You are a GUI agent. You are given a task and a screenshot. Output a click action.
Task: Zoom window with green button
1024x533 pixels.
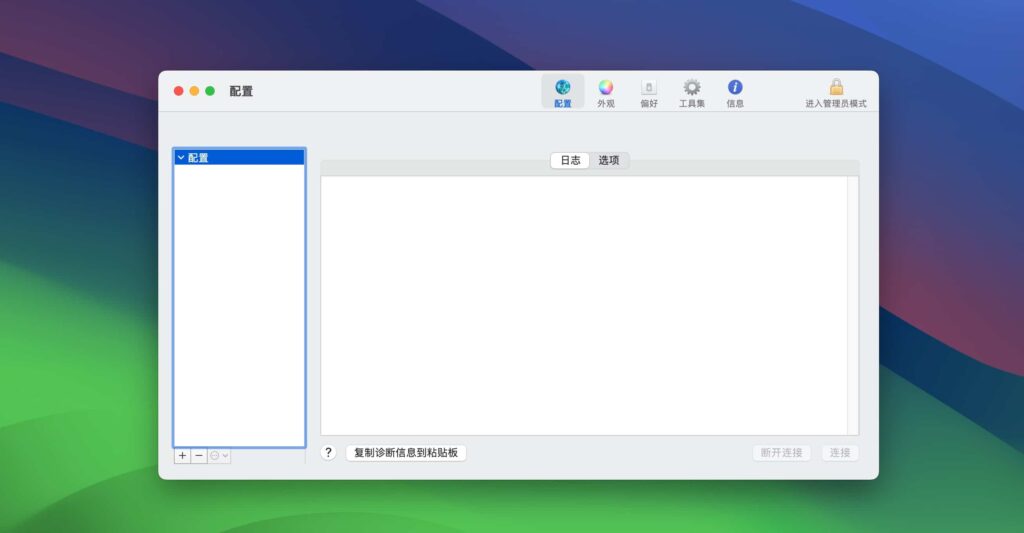click(210, 91)
